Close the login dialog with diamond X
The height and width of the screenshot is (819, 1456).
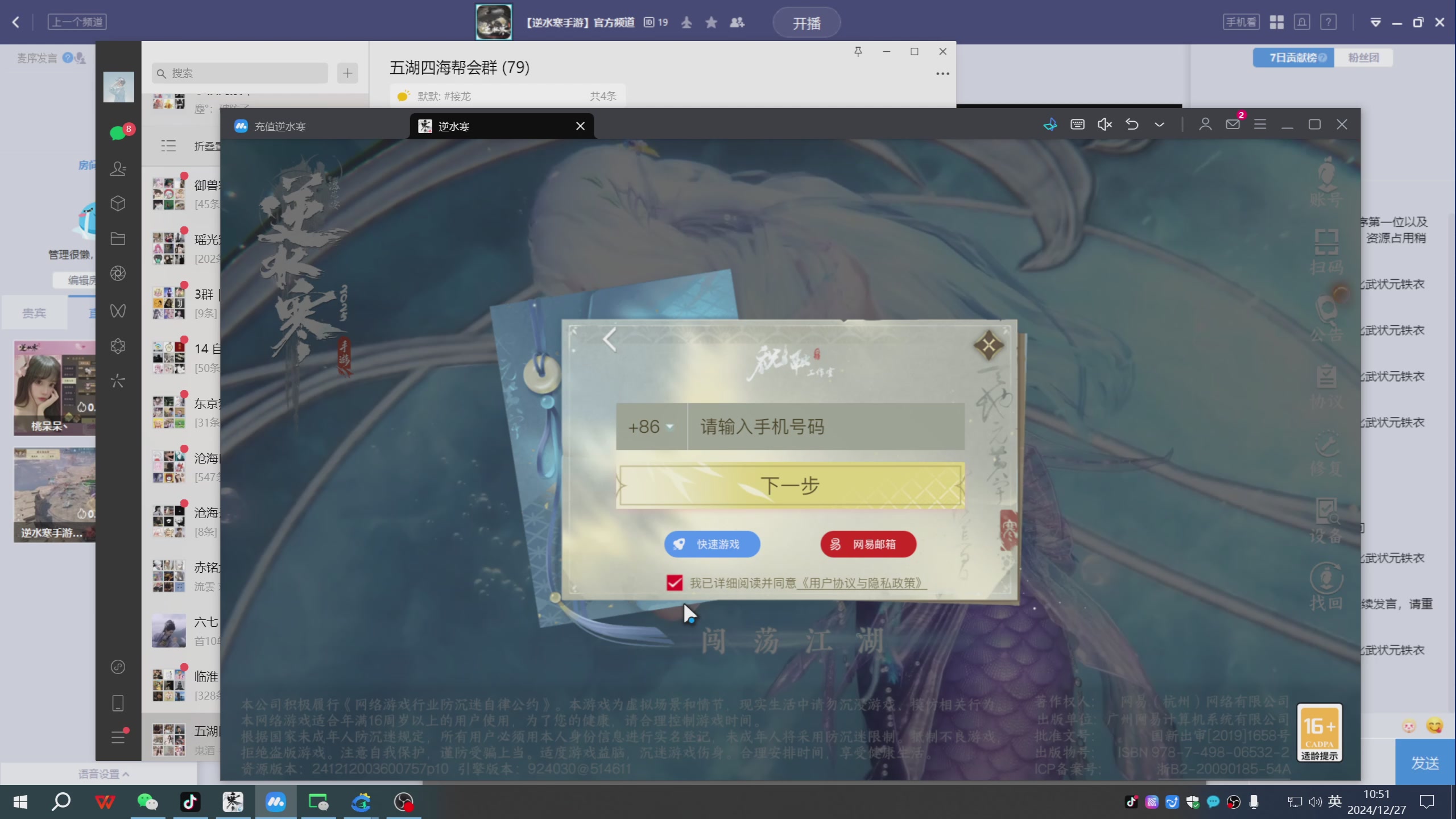(x=988, y=345)
